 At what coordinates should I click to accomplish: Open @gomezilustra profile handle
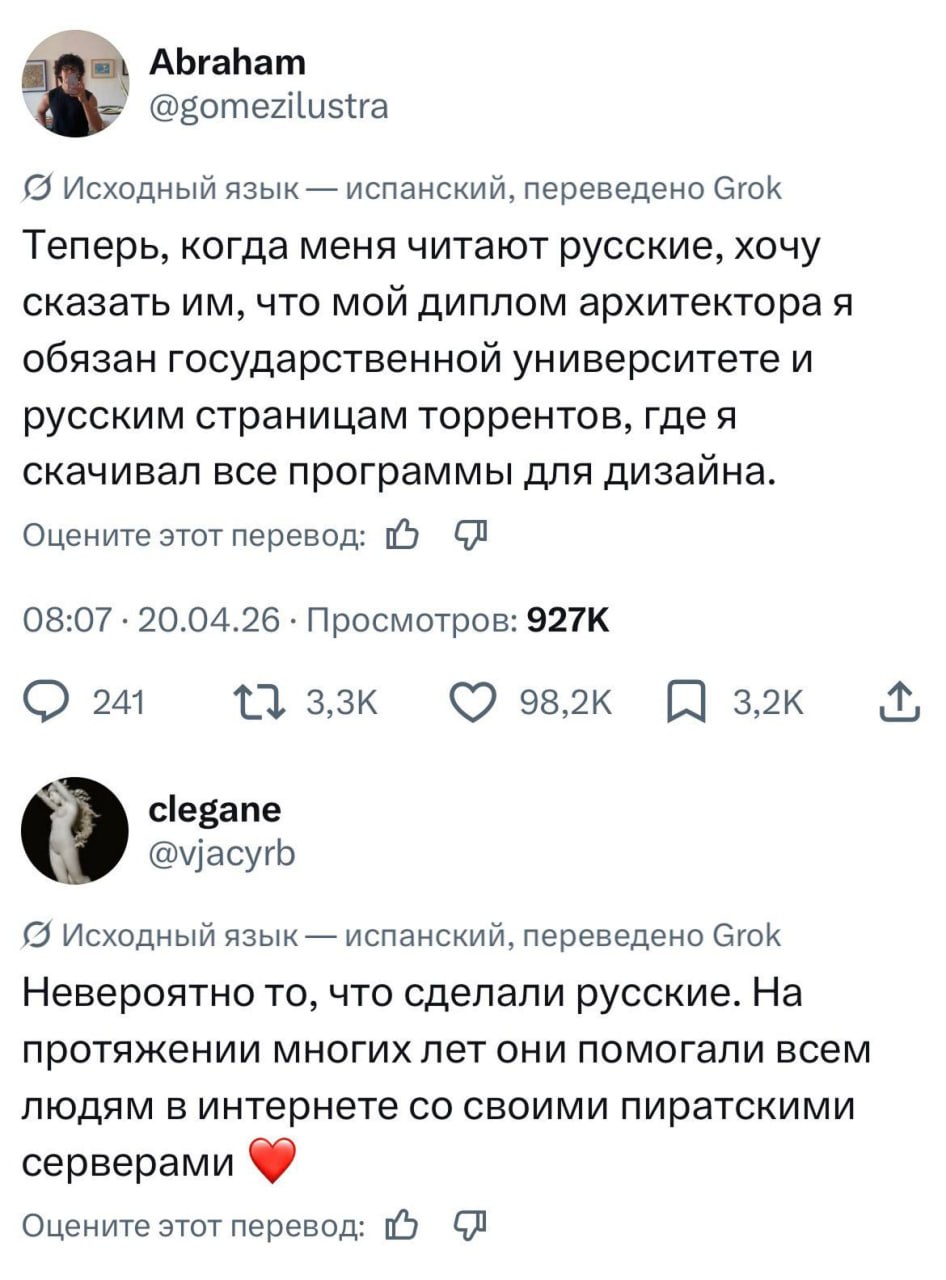coord(268,105)
